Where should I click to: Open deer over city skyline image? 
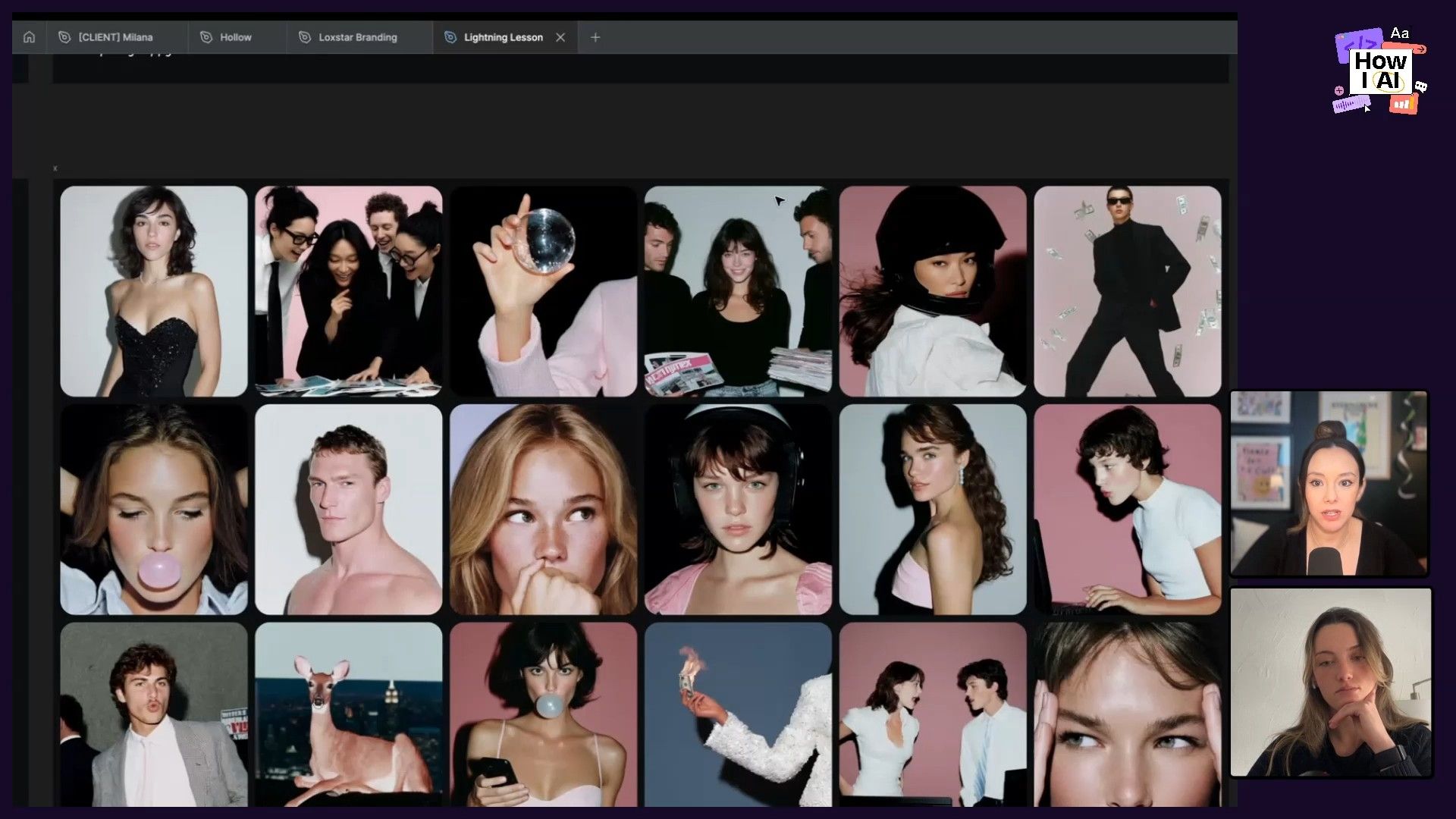(349, 714)
